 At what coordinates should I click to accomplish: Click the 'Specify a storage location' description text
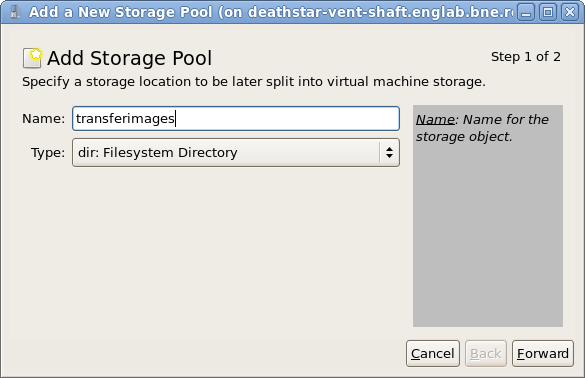click(x=254, y=82)
